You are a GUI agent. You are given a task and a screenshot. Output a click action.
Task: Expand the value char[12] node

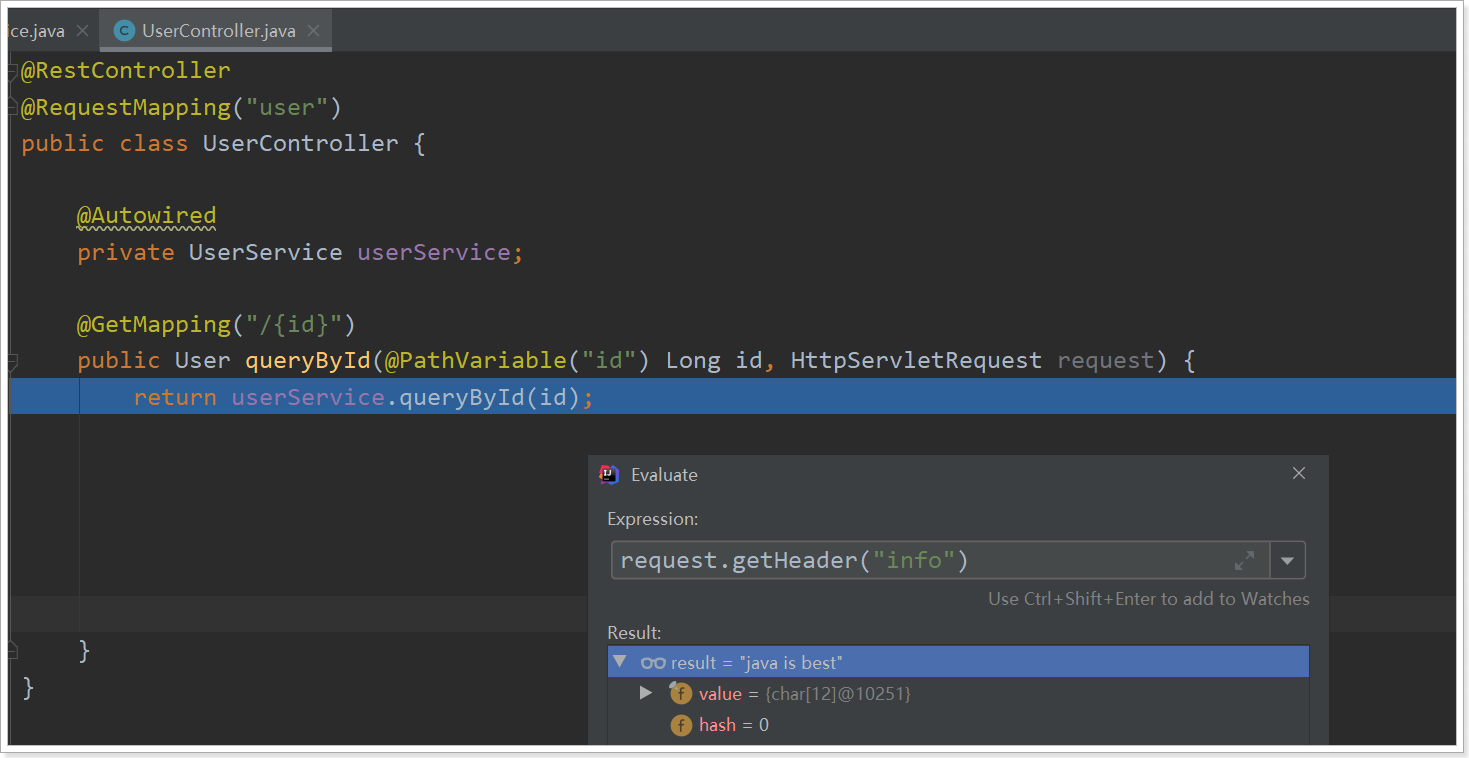[x=646, y=693]
